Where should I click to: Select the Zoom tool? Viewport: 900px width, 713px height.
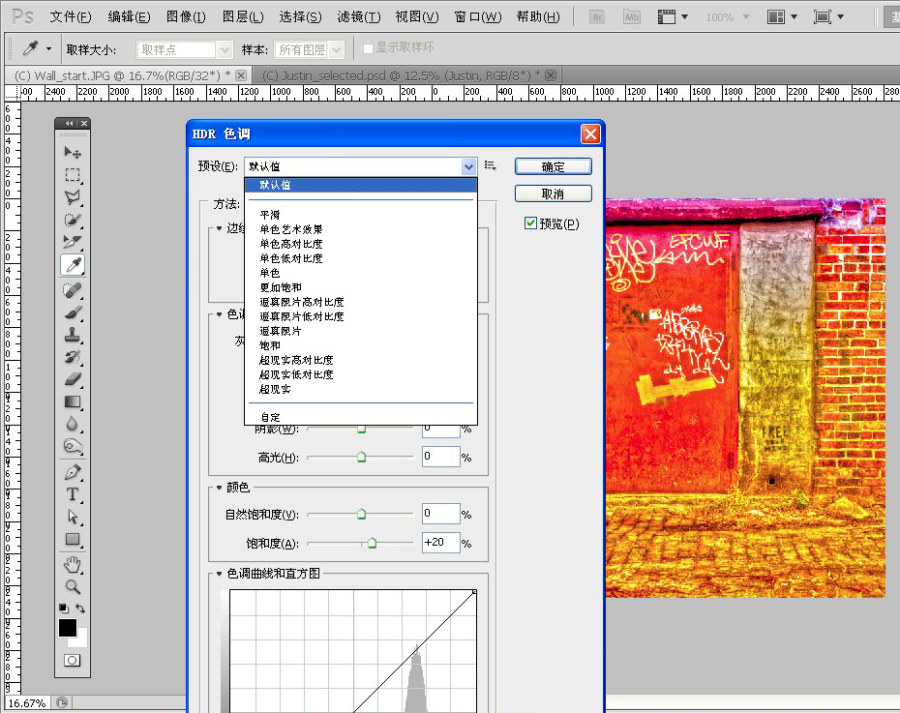click(x=72, y=587)
